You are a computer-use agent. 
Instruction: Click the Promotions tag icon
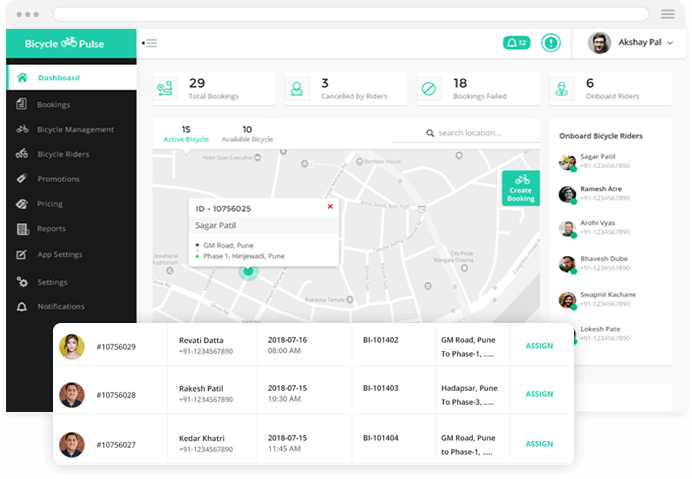22,178
